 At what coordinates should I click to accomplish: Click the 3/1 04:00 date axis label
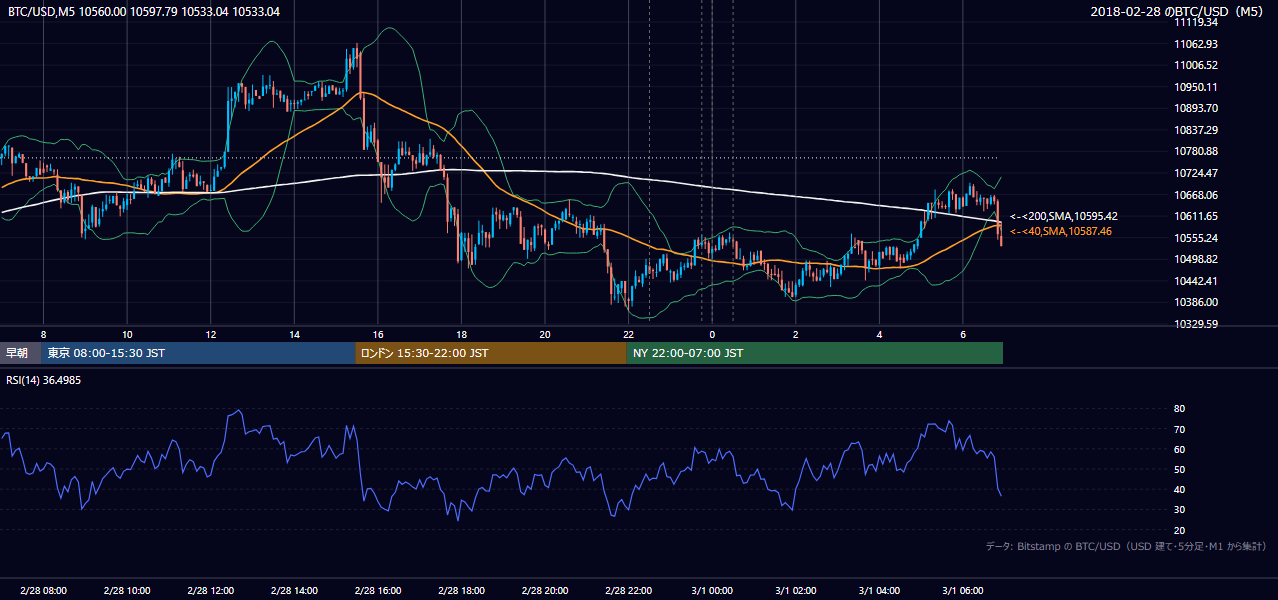pos(879,591)
